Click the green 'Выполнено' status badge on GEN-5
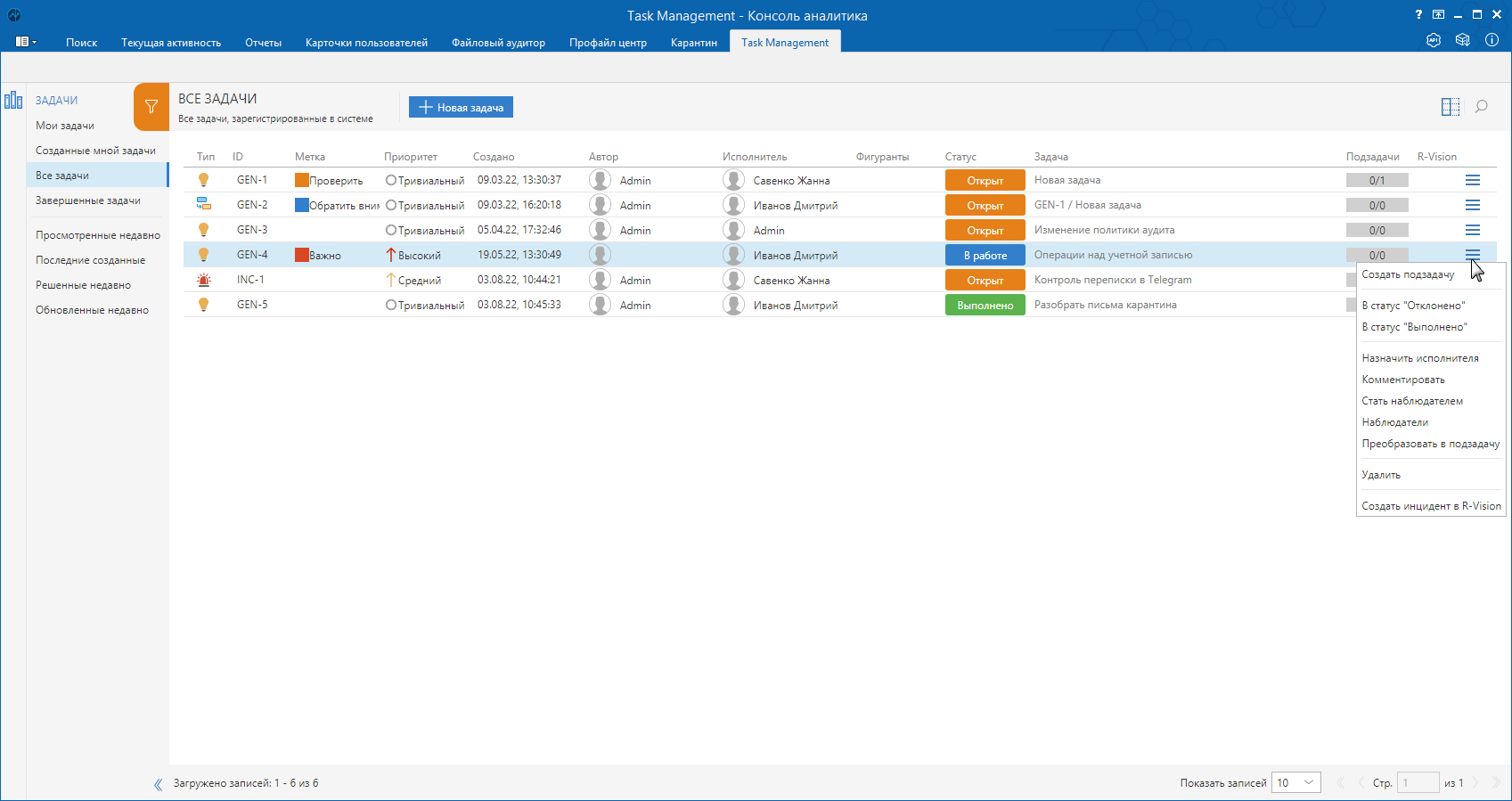Screen dimensions: 1512x801 985,305
